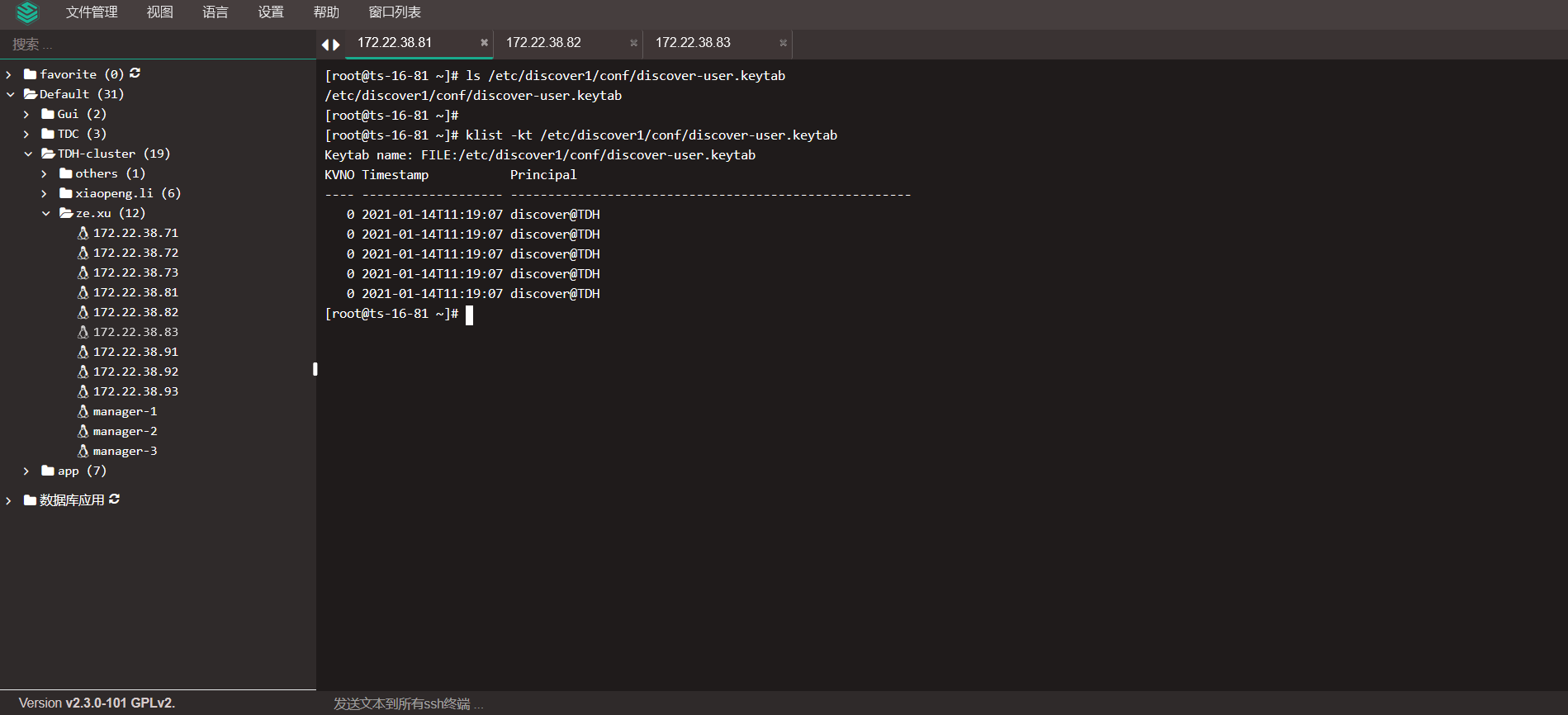The width and height of the screenshot is (1568, 715).
Task: Click the app logo in top-left corner
Action: (27, 12)
